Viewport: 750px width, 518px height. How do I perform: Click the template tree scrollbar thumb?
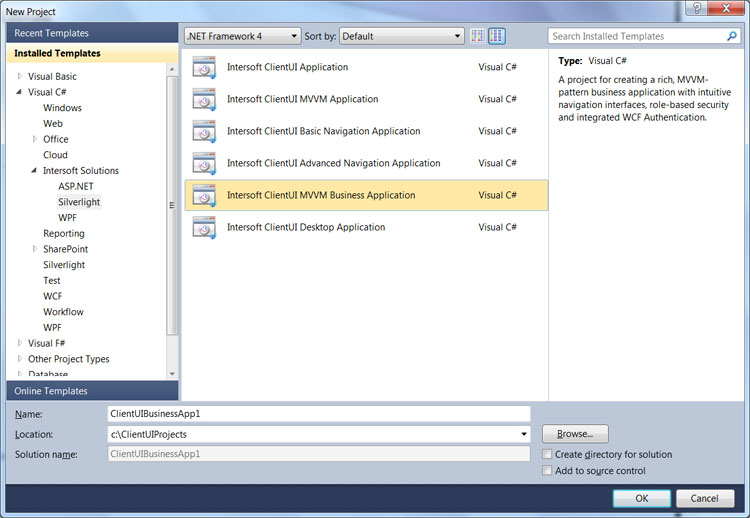pos(172,205)
